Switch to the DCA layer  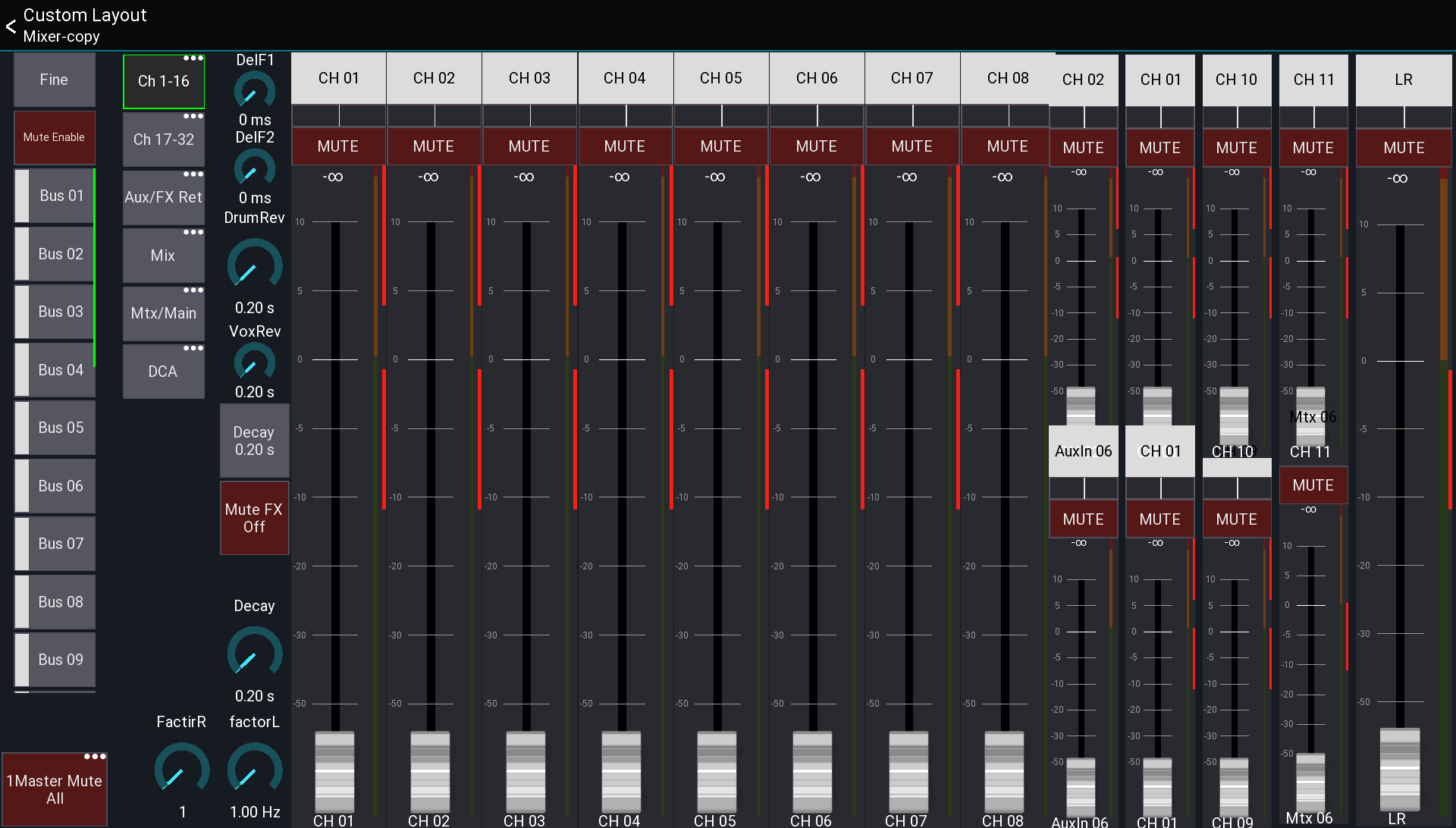(x=164, y=372)
